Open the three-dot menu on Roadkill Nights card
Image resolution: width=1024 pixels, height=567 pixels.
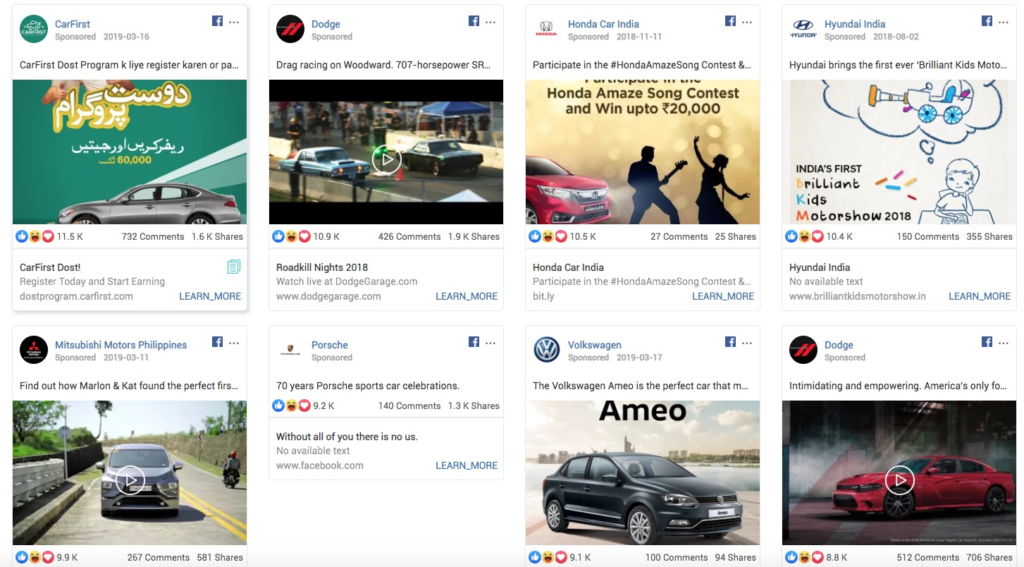tap(490, 22)
